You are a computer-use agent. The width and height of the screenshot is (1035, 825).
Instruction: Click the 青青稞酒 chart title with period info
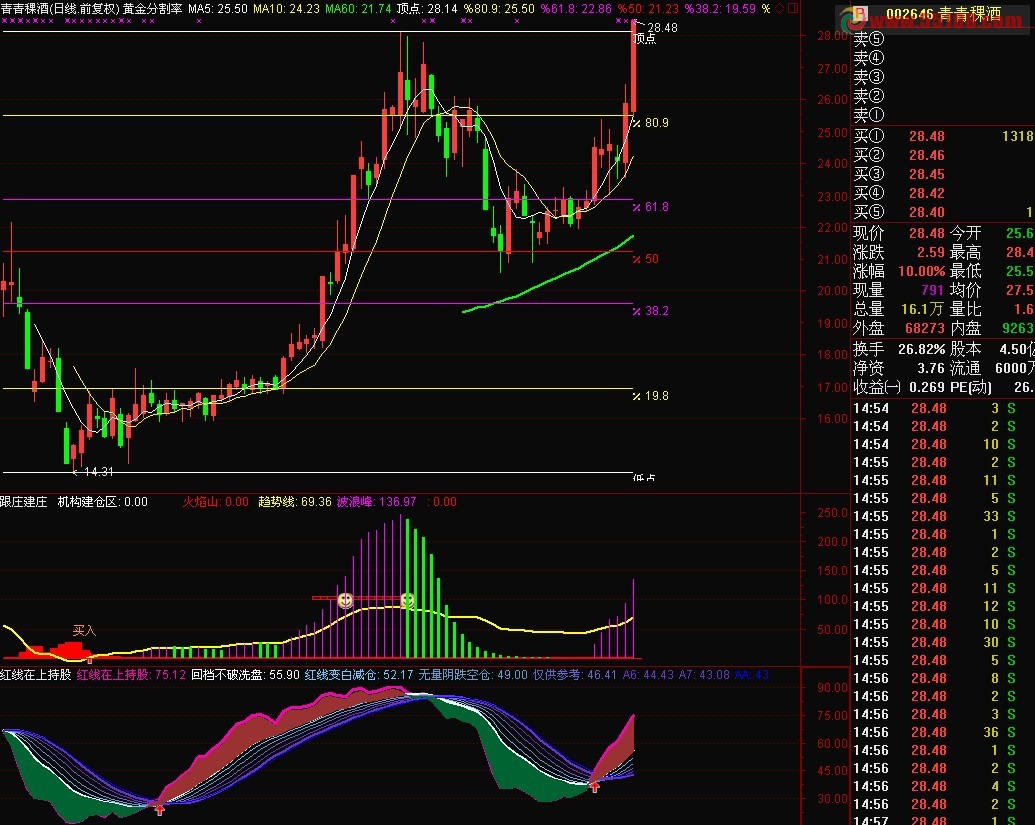60,9
